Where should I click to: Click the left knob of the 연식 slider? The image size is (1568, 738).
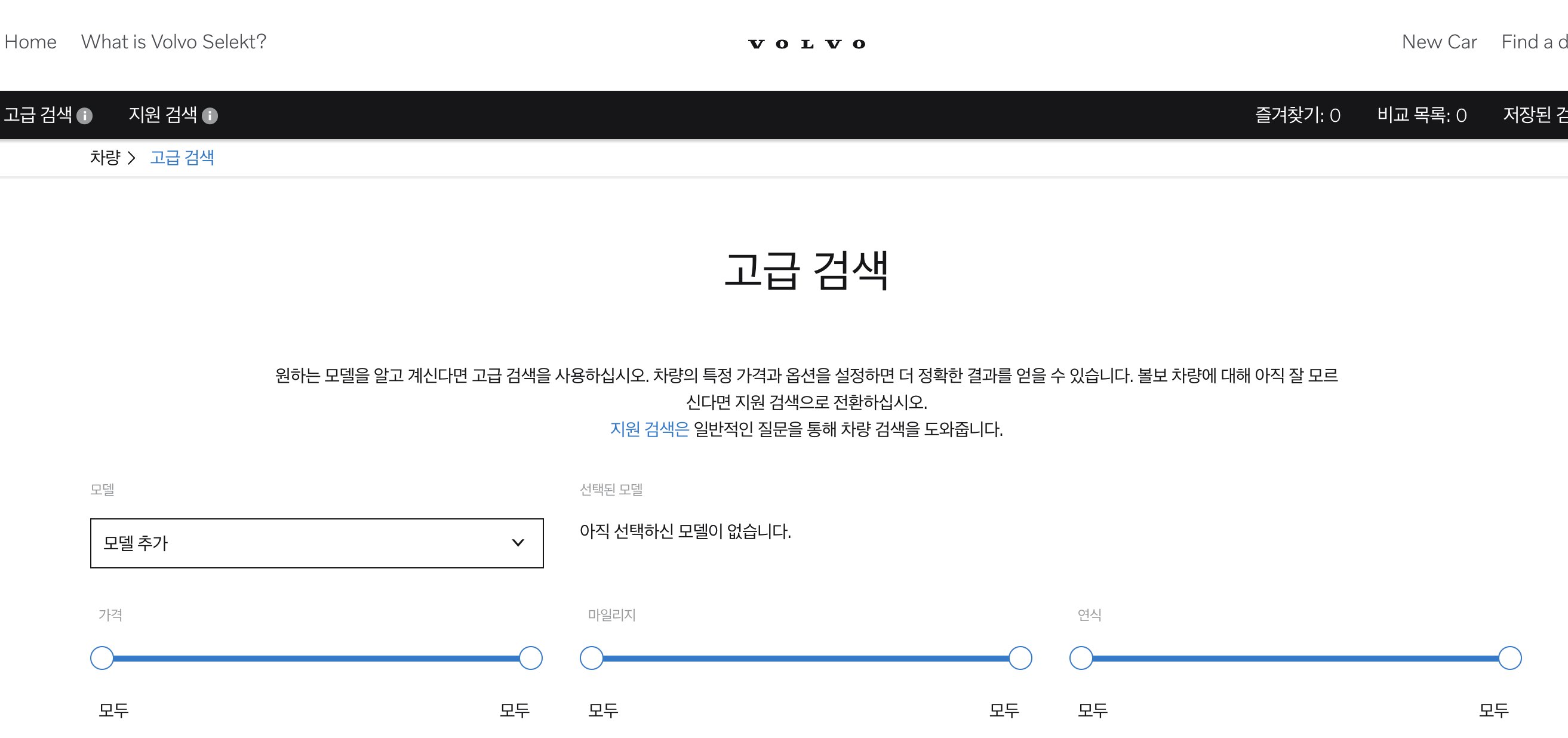point(1081,658)
